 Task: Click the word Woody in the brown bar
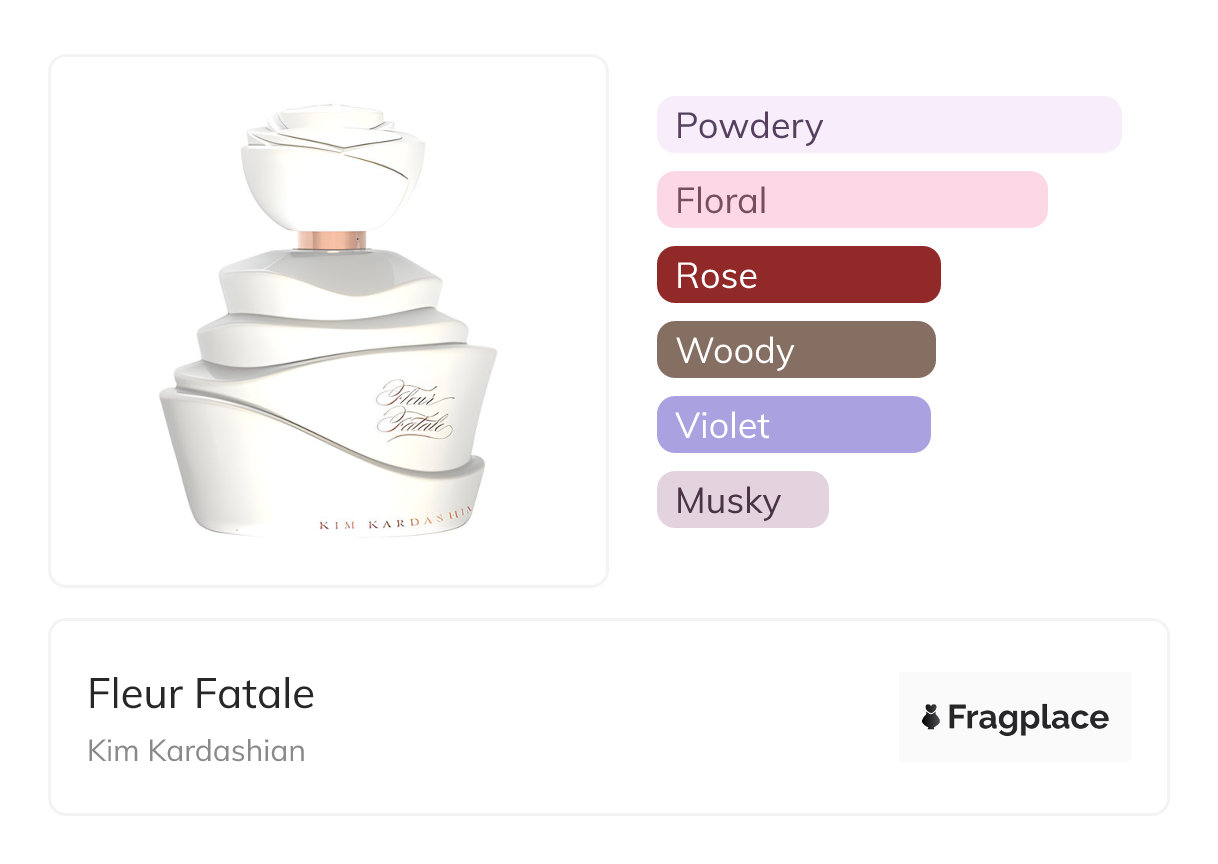pos(735,350)
